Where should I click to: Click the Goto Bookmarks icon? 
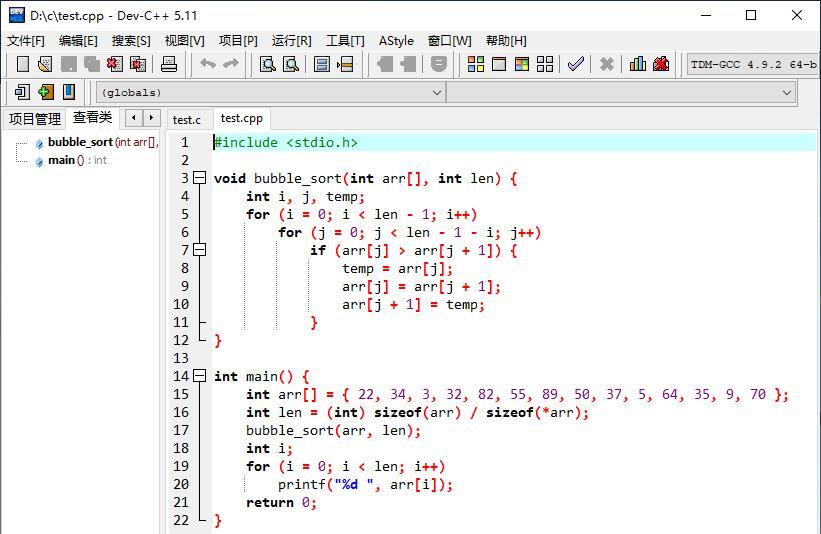coord(69,92)
